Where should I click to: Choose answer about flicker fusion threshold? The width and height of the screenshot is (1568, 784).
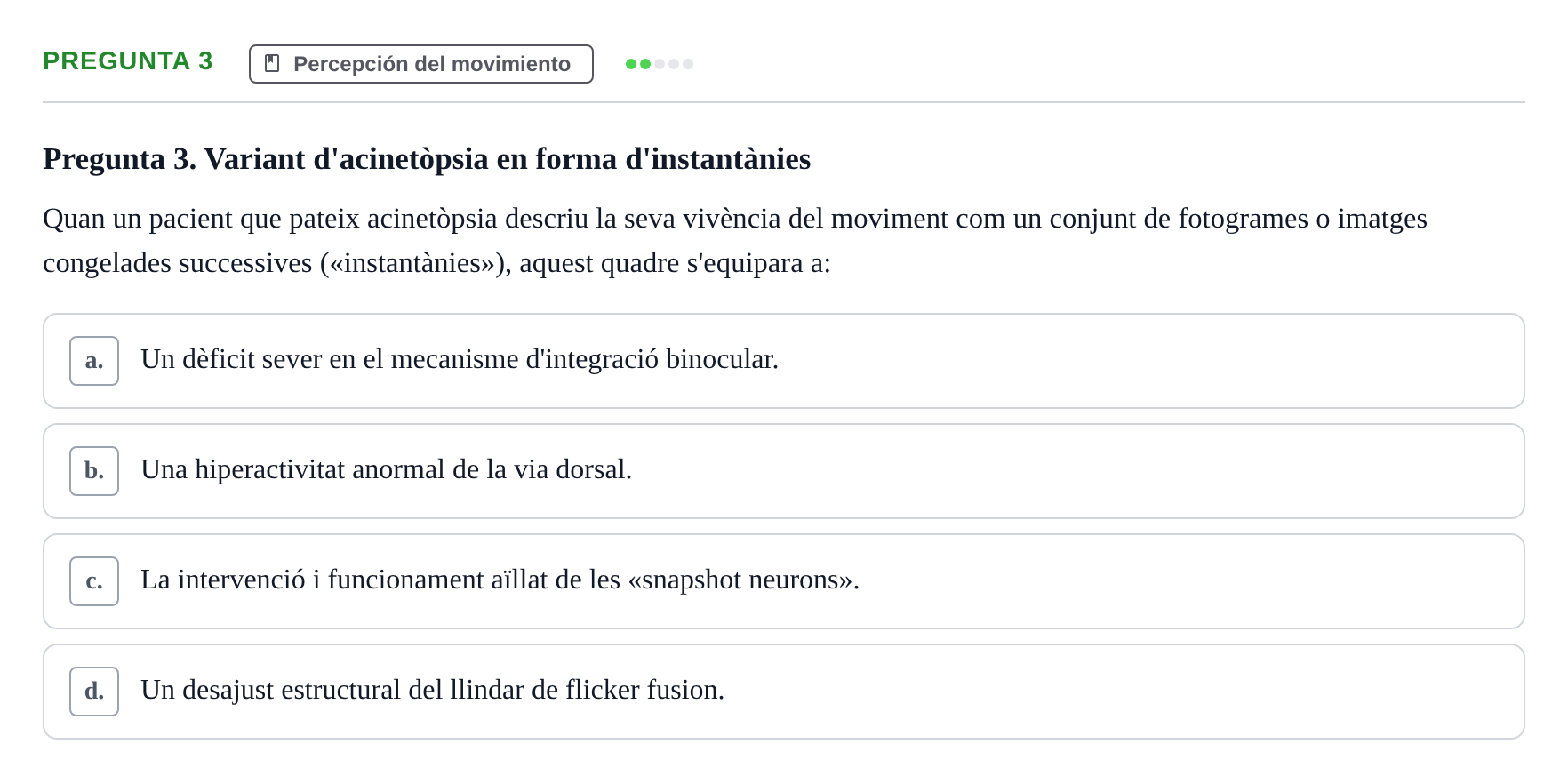pos(784,692)
